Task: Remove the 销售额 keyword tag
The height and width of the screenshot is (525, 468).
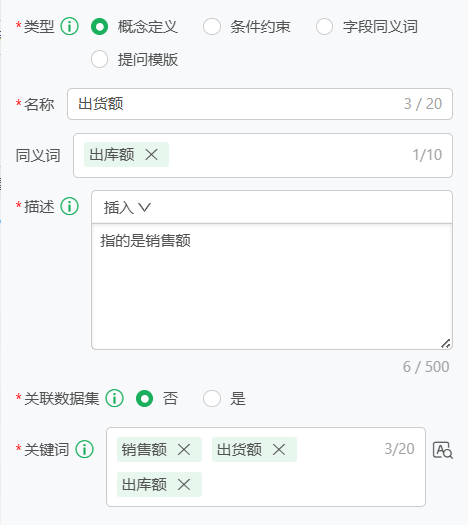Action: tap(184, 449)
